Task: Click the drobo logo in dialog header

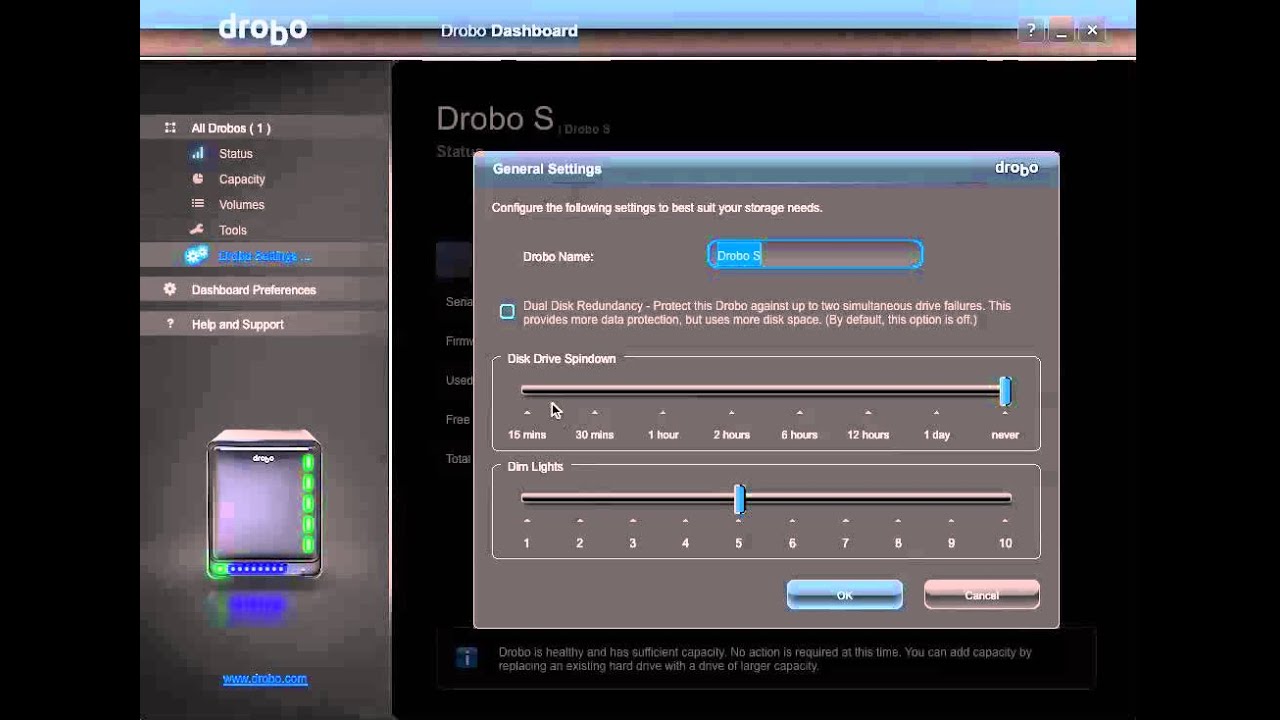Action: 1016,168
